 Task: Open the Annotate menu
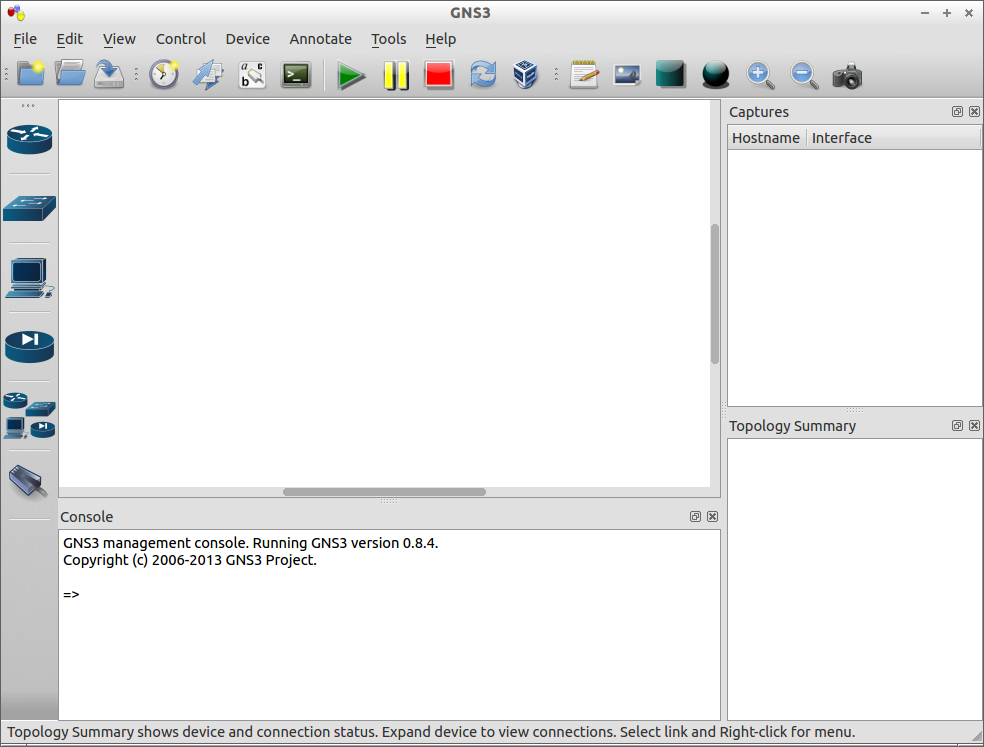(321, 39)
